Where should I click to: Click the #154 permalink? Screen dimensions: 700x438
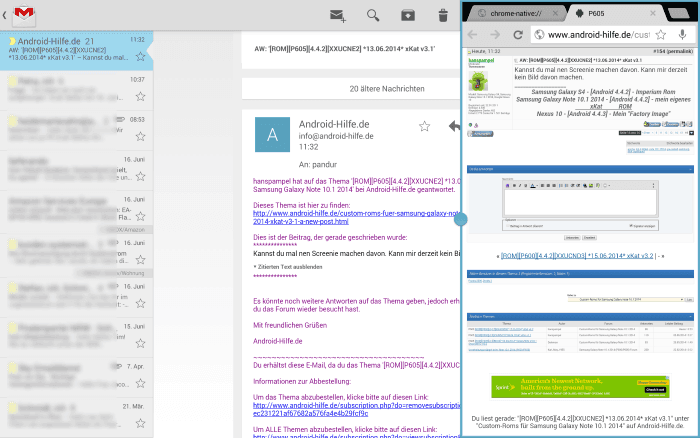[x=673, y=51]
